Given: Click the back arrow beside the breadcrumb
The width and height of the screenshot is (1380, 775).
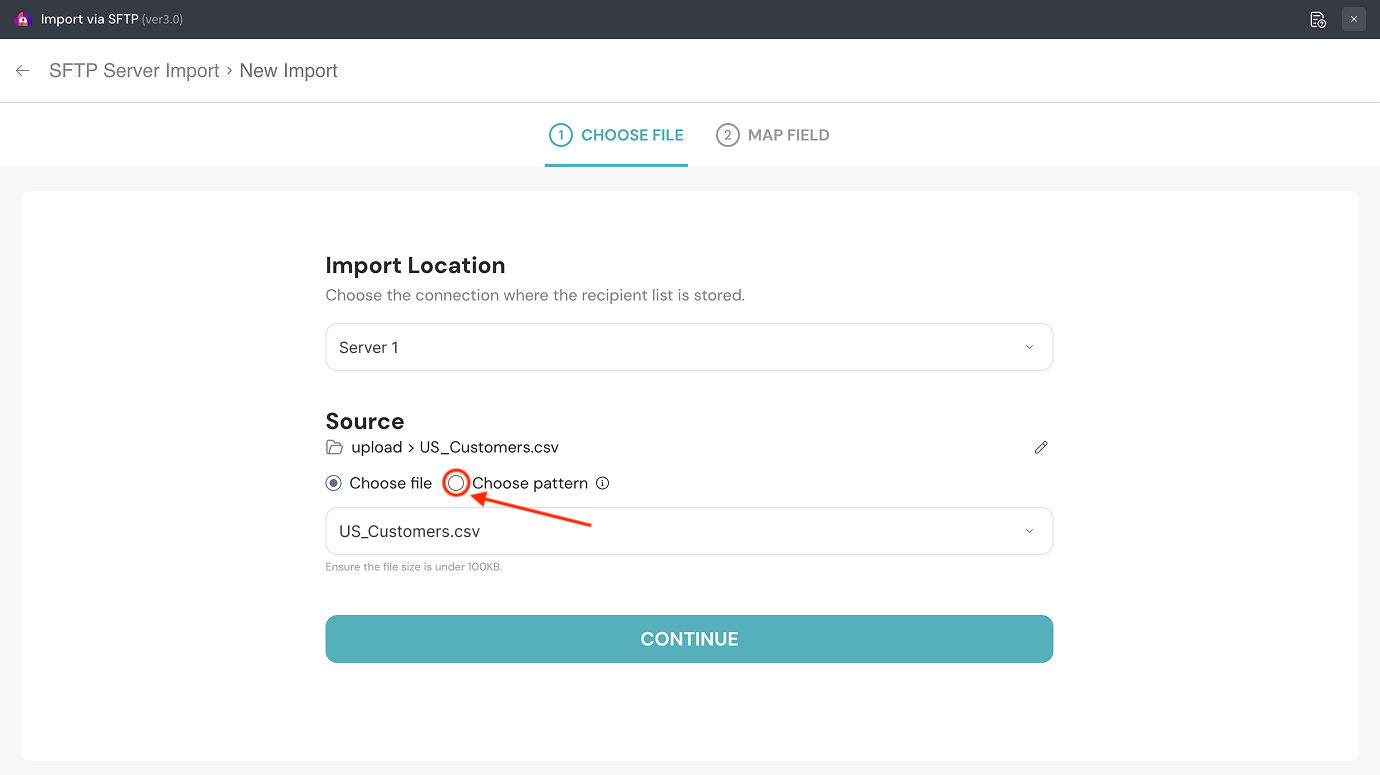Looking at the screenshot, I should click(22, 71).
